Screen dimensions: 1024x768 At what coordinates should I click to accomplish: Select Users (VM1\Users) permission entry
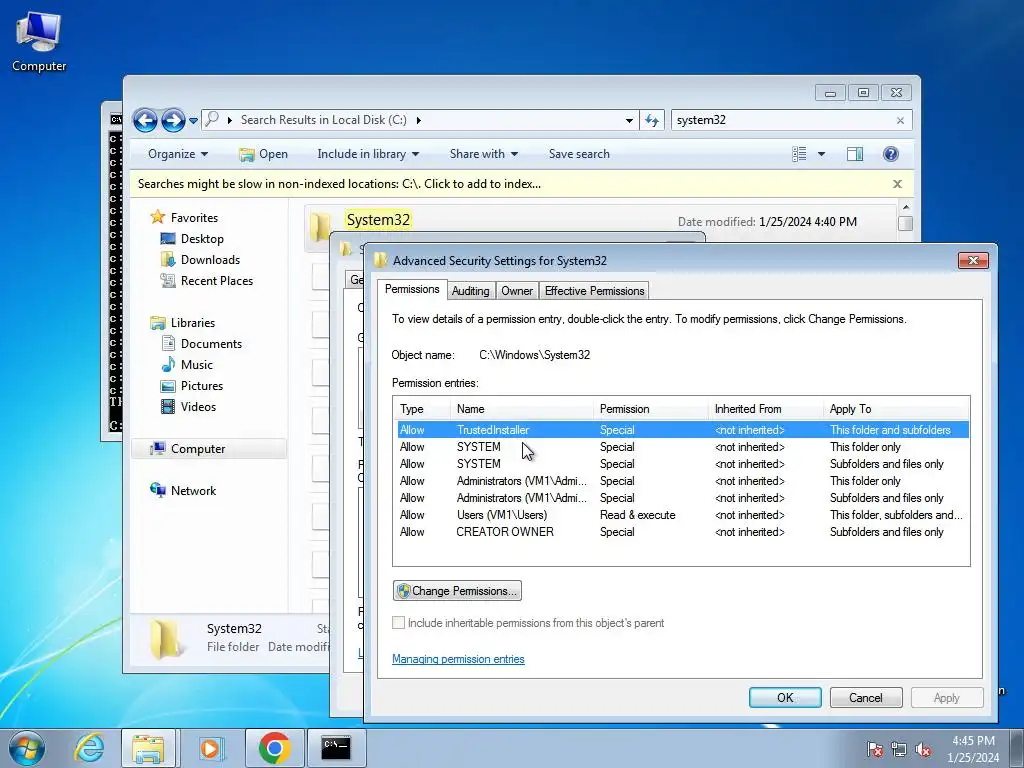click(682, 515)
